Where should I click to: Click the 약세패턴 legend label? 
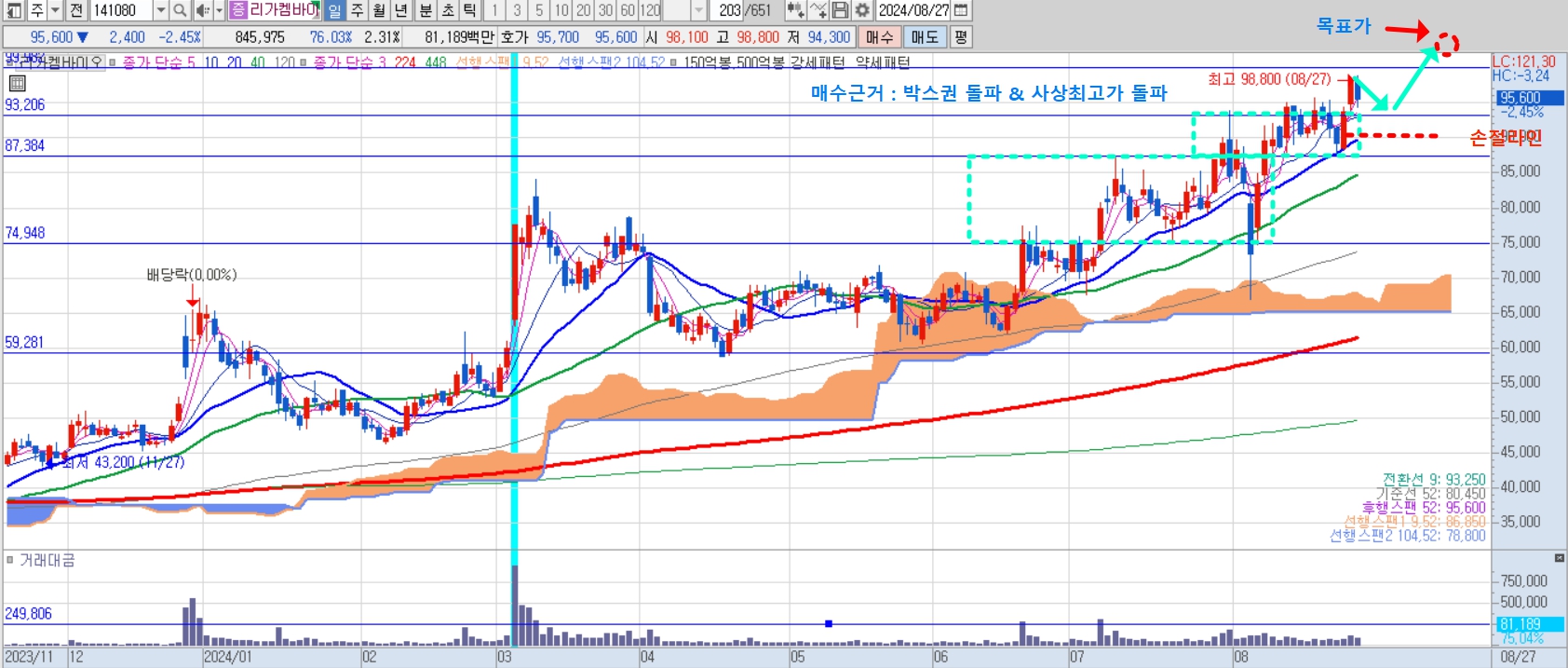(x=883, y=62)
